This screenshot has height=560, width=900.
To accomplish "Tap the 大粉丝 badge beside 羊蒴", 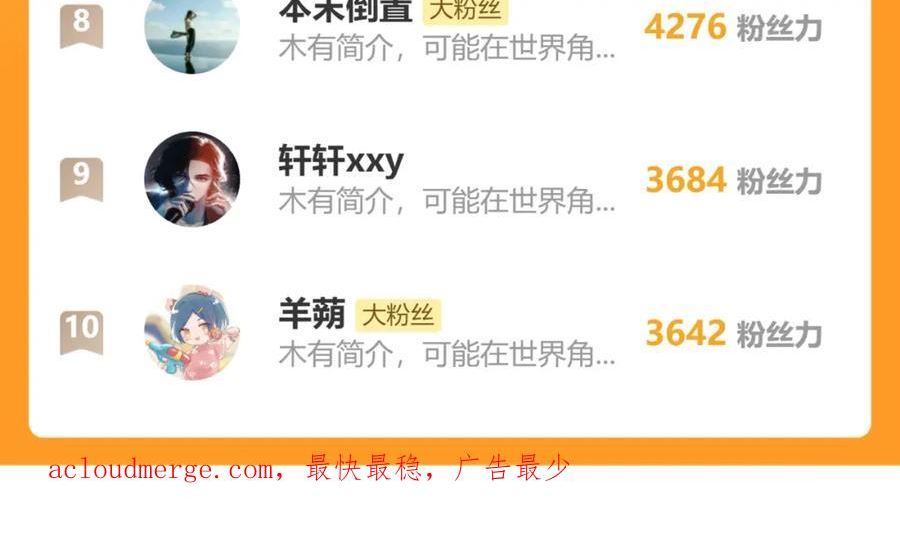I will [398, 315].
